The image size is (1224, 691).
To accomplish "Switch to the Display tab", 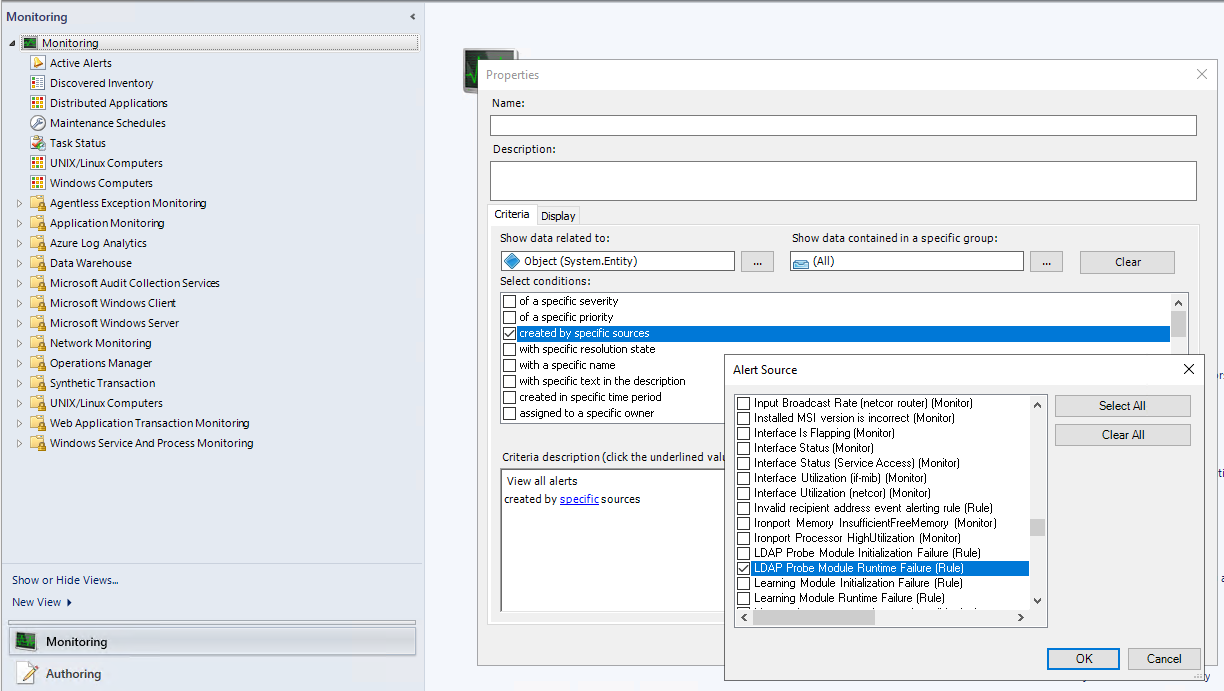I will pyautogui.click(x=557, y=215).
